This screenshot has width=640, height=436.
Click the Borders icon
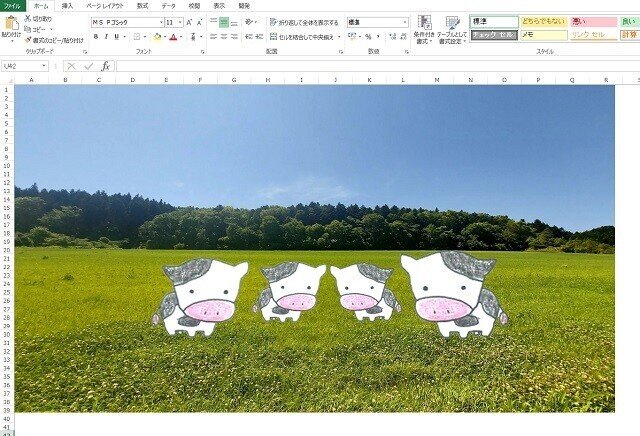(x=137, y=37)
